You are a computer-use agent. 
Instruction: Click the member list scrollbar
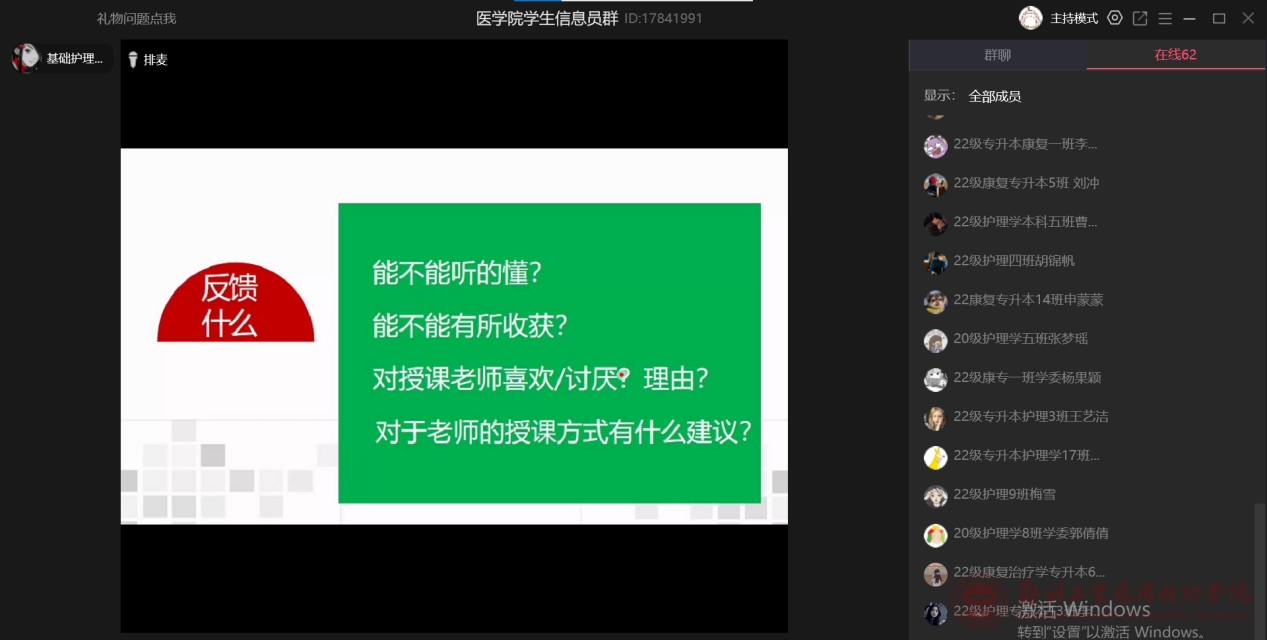point(1259,560)
